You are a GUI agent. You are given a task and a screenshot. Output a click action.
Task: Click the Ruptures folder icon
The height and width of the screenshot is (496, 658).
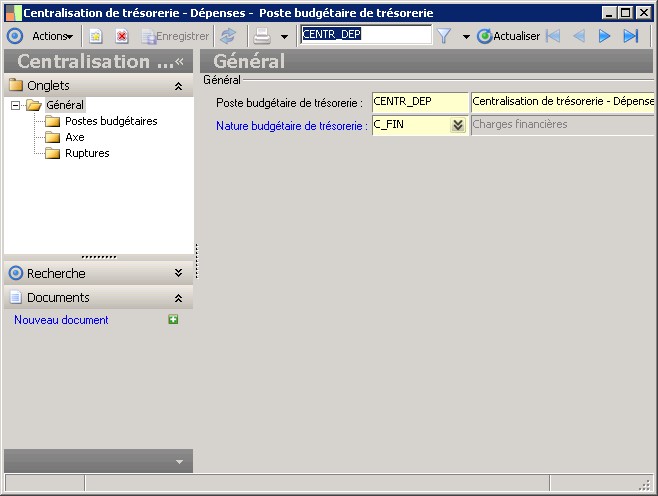[x=52, y=153]
